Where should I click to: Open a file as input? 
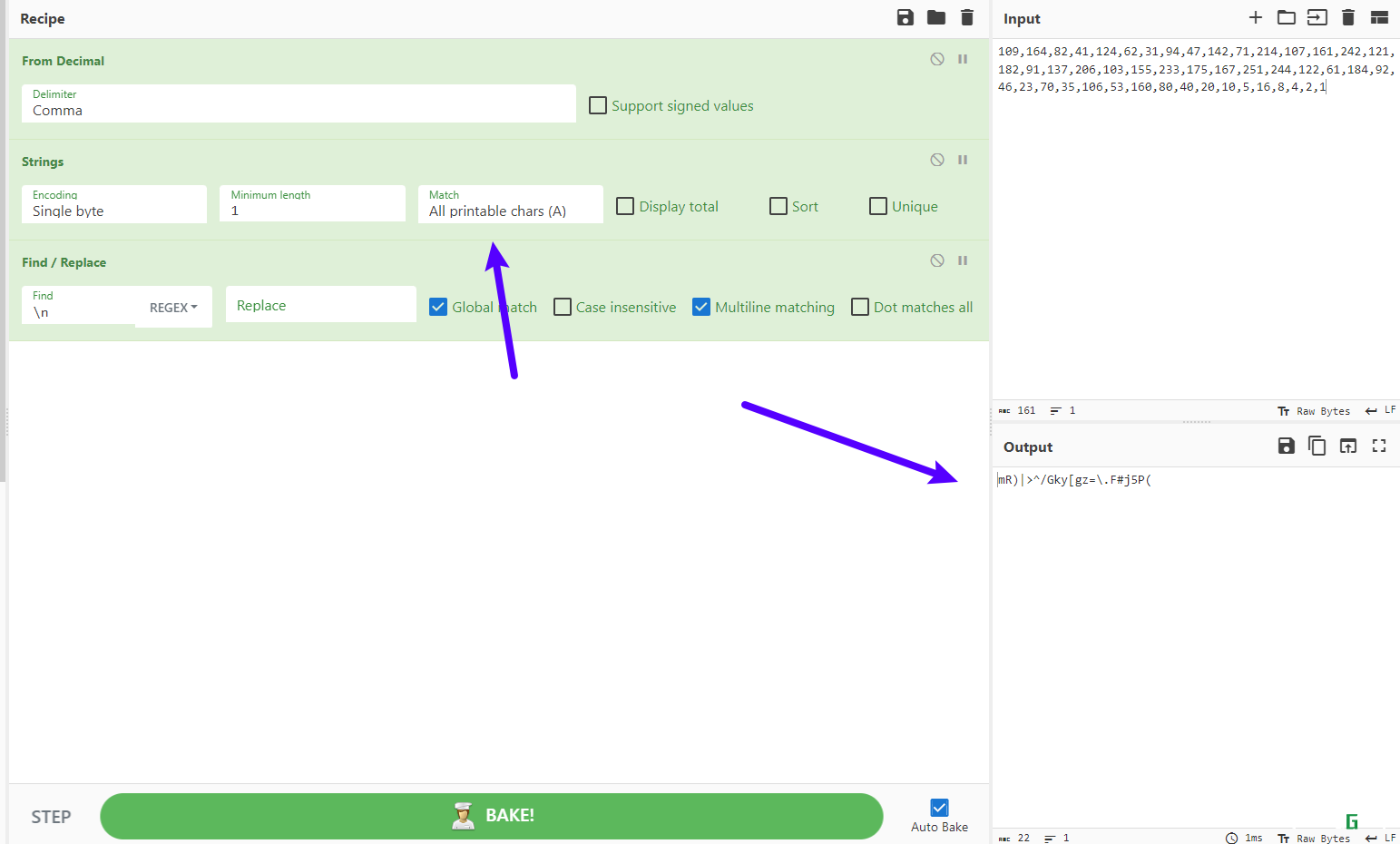(1317, 17)
